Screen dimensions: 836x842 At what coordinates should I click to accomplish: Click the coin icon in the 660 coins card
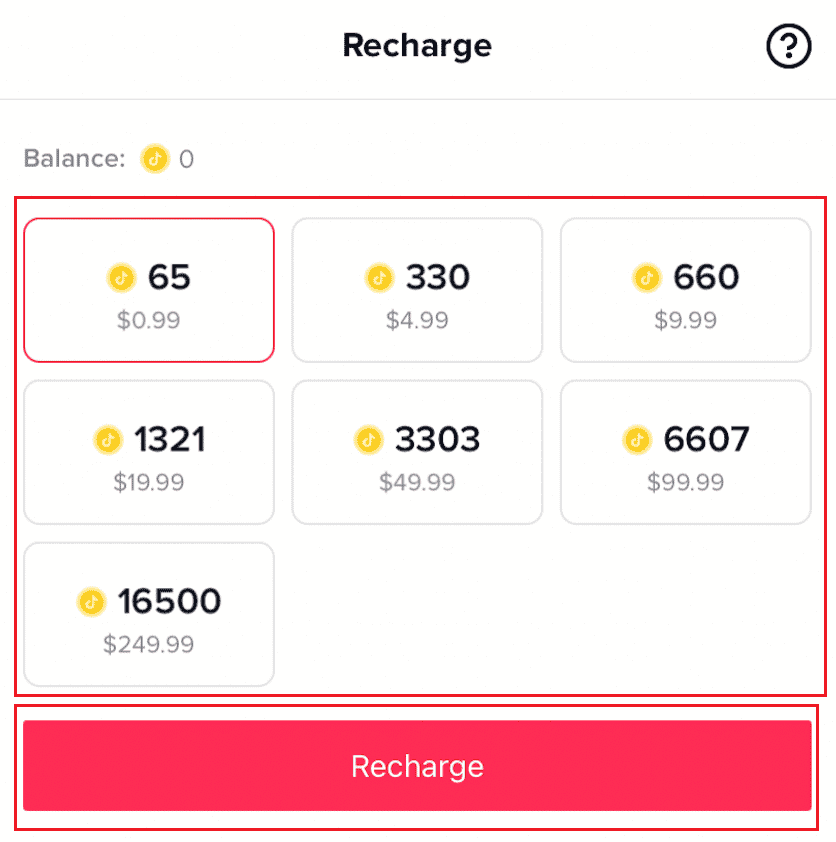[648, 278]
